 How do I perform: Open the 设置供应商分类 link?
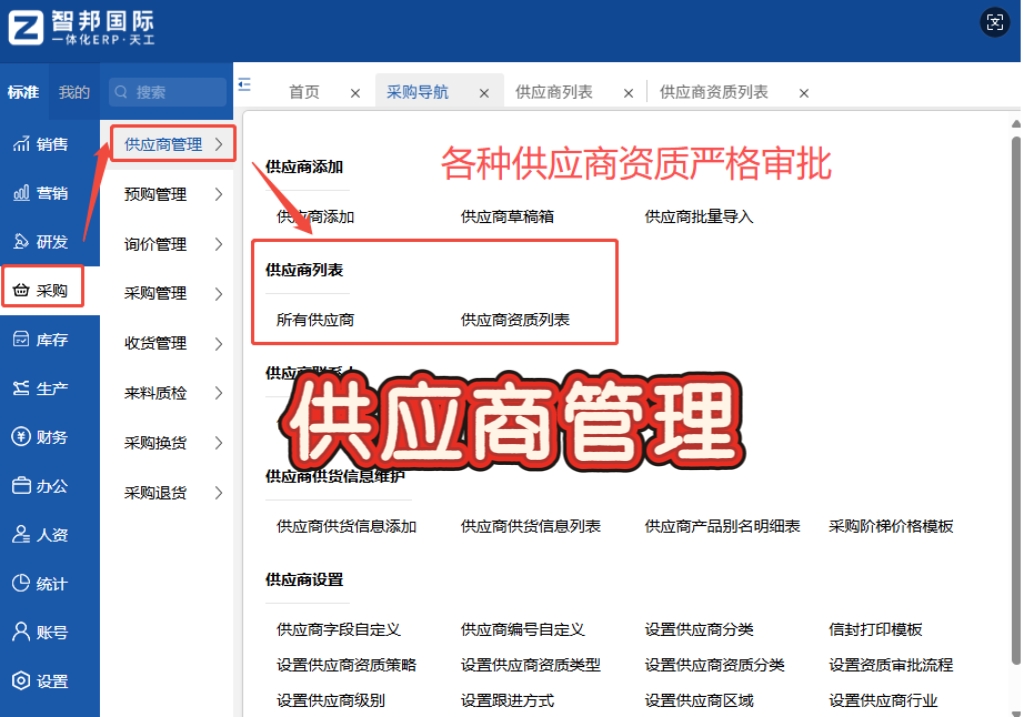(699, 629)
